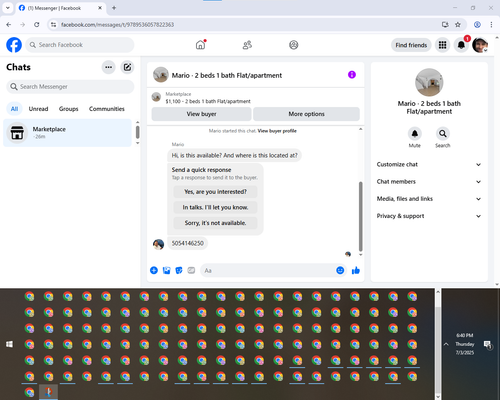The height and width of the screenshot is (400, 500).
Task: Start a new message with compose icon
Action: 127,67
